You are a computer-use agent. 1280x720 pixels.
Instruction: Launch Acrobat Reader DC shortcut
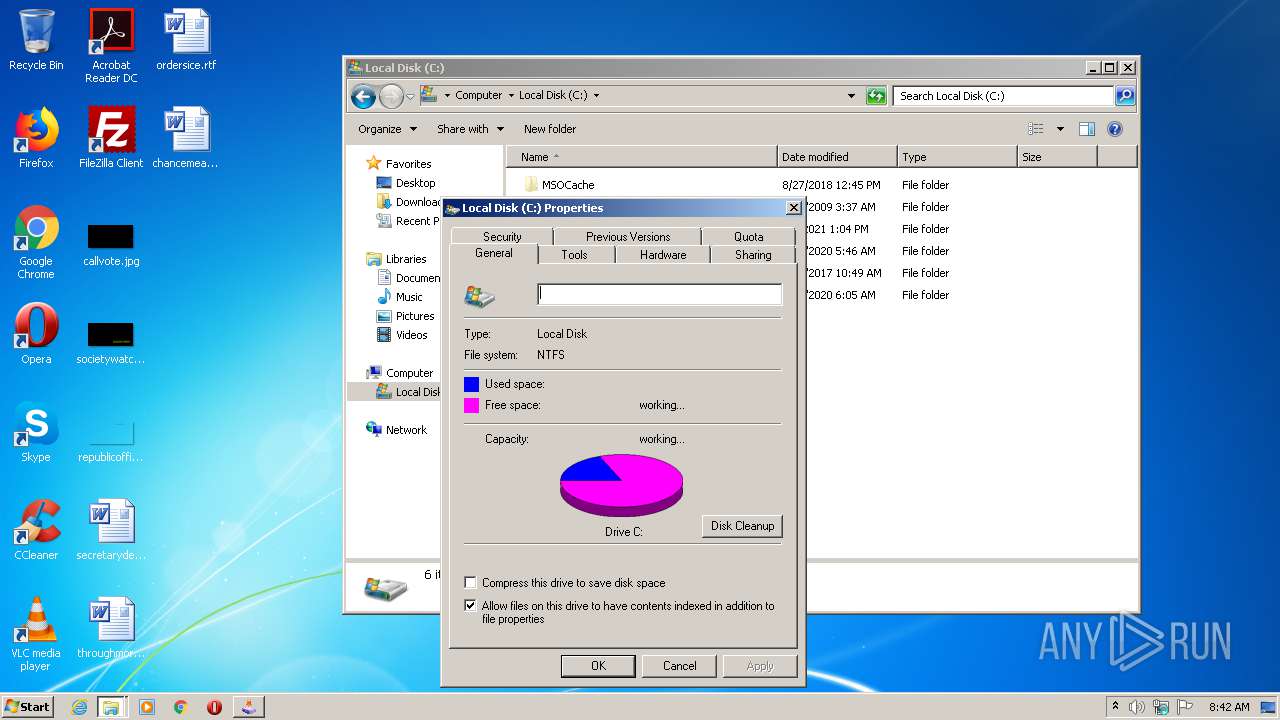click(x=111, y=46)
